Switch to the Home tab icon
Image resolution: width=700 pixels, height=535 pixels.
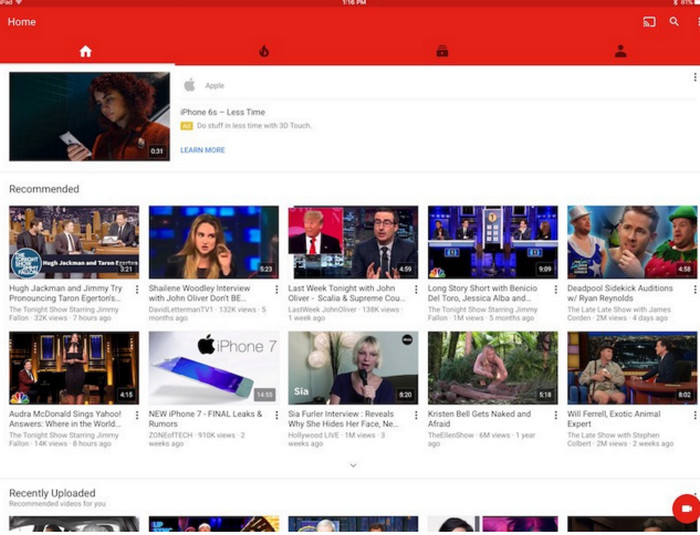tap(86, 51)
